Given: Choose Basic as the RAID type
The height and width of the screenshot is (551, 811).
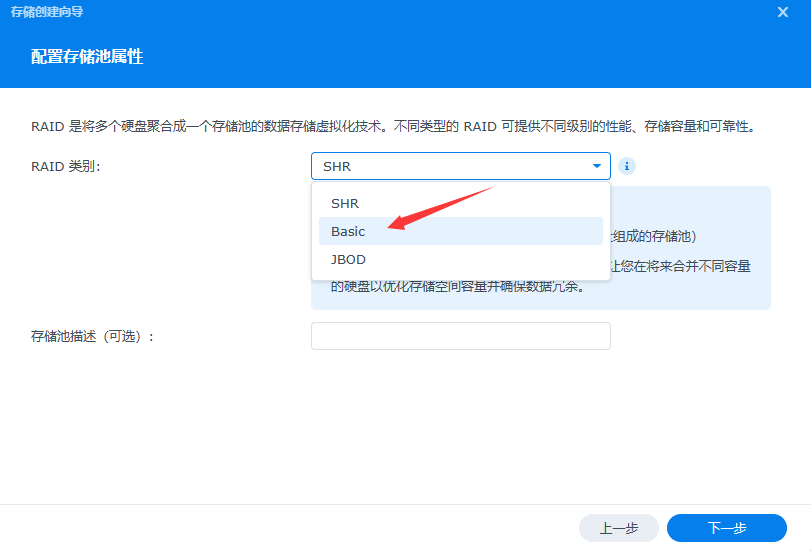Looking at the screenshot, I should pyautogui.click(x=460, y=231).
